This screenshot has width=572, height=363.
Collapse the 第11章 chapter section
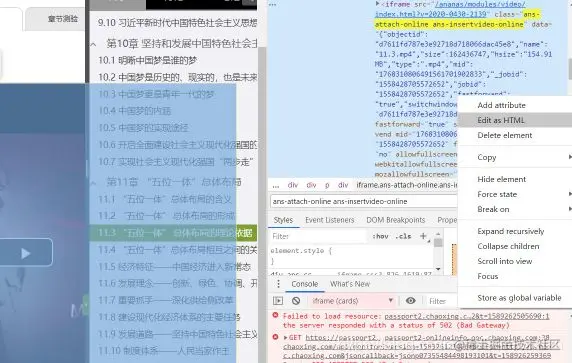coord(93,182)
